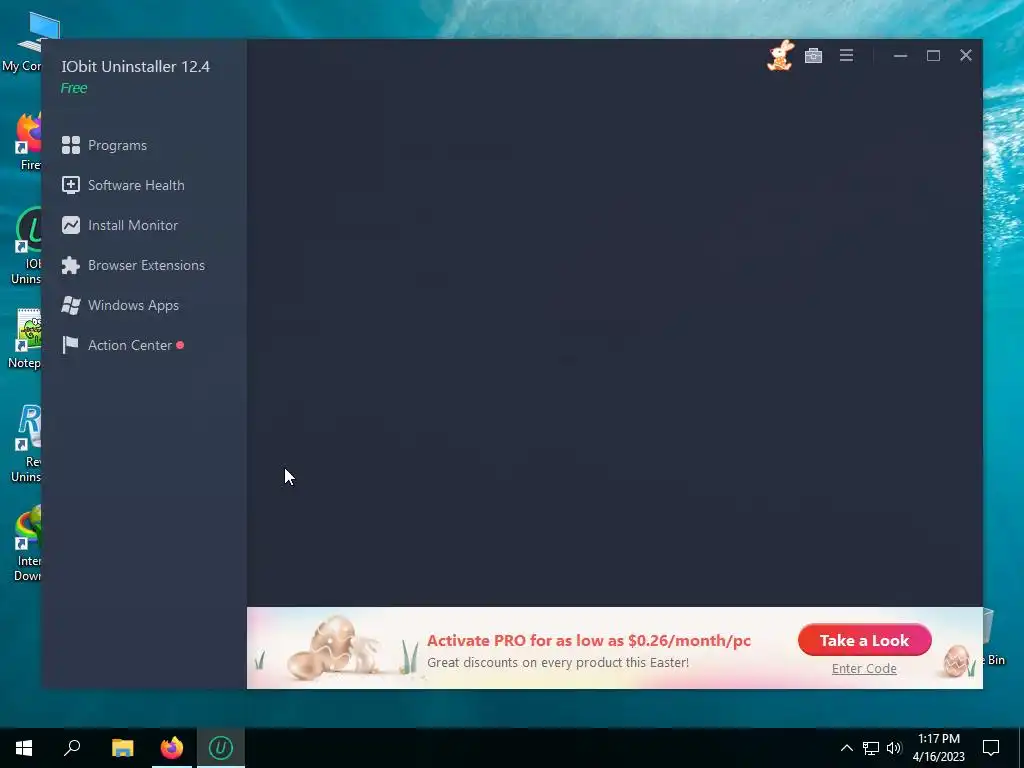
Task: Select the IObit Uninstaller desktop shortcut
Action: (x=26, y=246)
